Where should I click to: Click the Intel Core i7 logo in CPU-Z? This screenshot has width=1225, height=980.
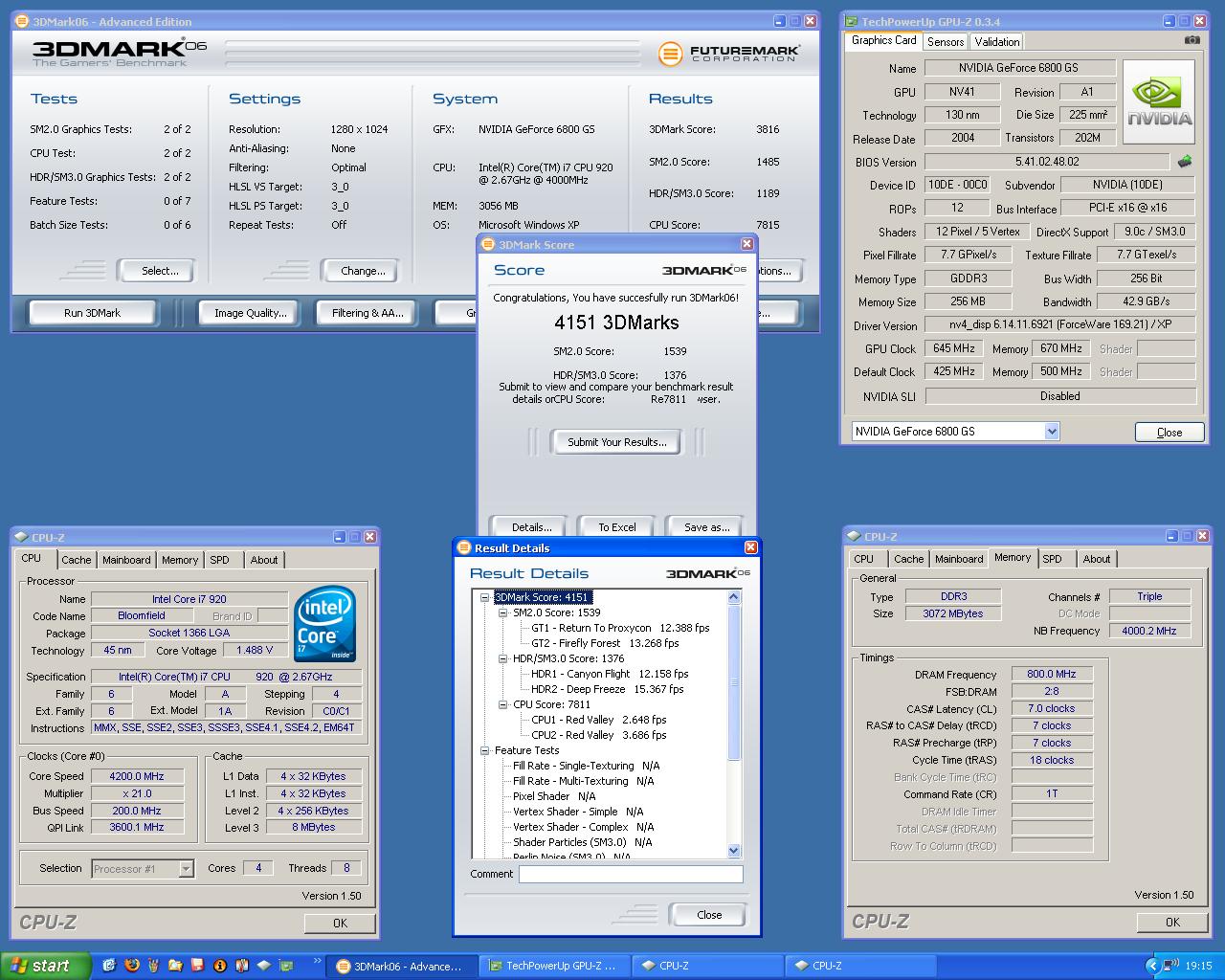pyautogui.click(x=325, y=624)
